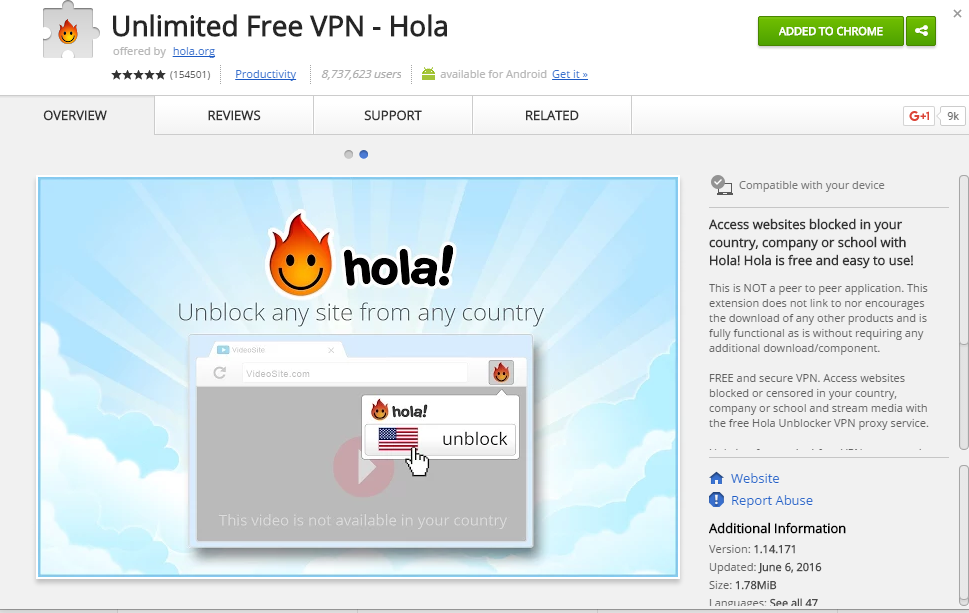Click the compatible device checkmark icon
The width and height of the screenshot is (969, 613).
[x=721, y=185]
